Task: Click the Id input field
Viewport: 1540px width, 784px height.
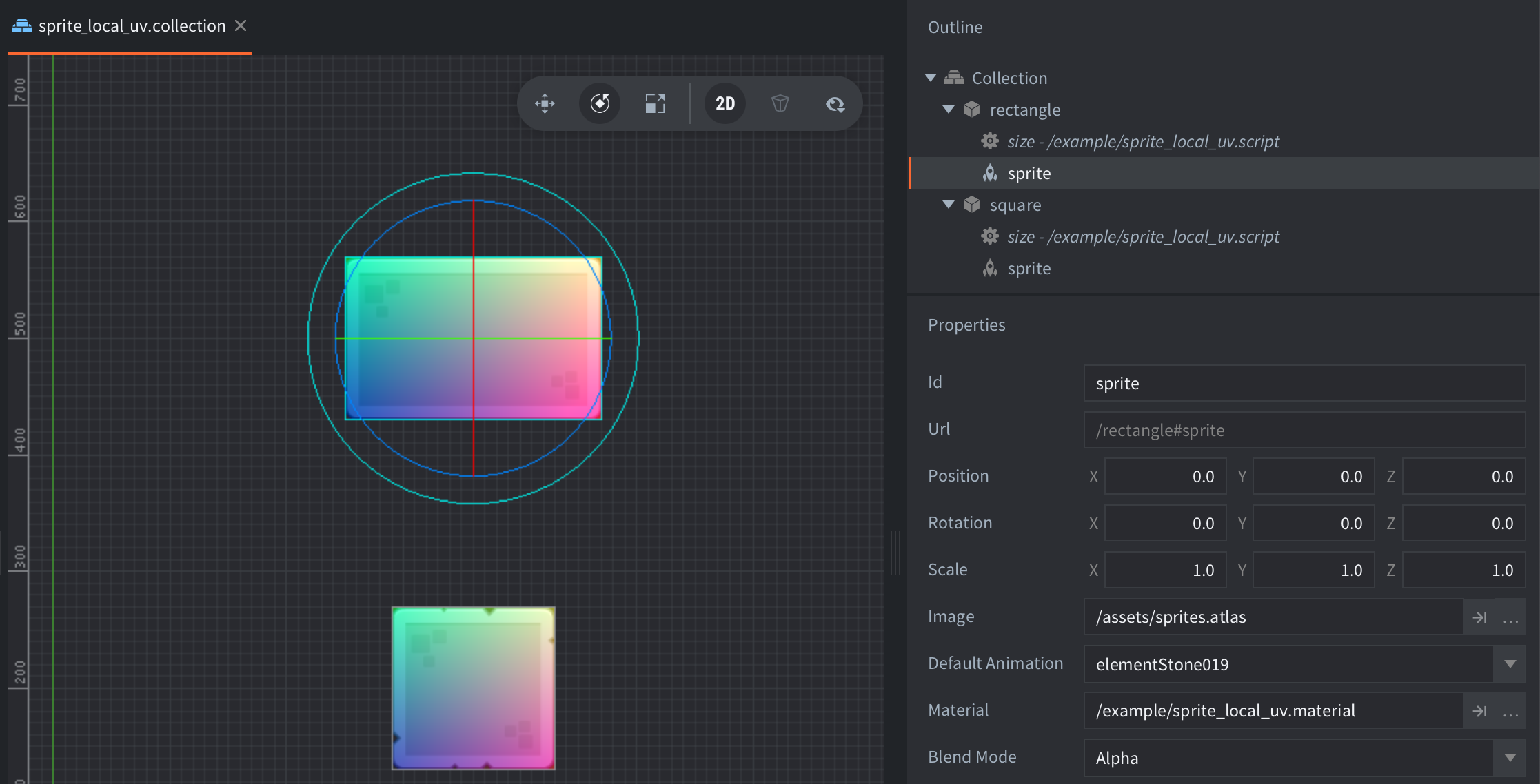Action: 1303,383
